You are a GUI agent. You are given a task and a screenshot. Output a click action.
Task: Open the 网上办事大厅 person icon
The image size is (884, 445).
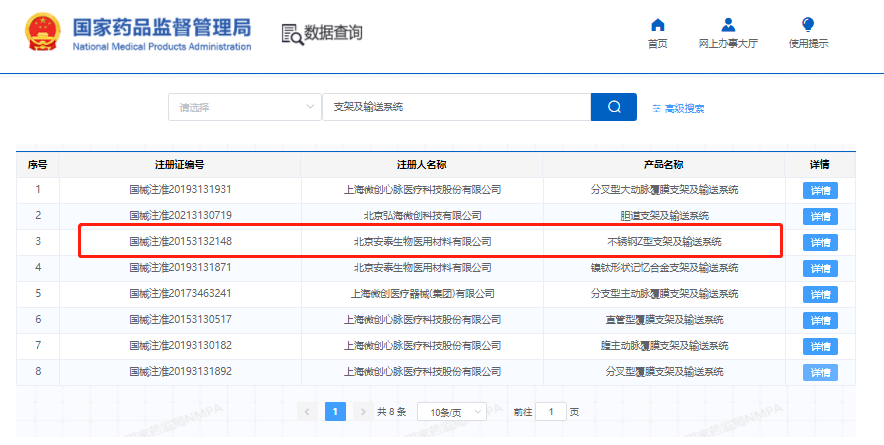point(728,25)
